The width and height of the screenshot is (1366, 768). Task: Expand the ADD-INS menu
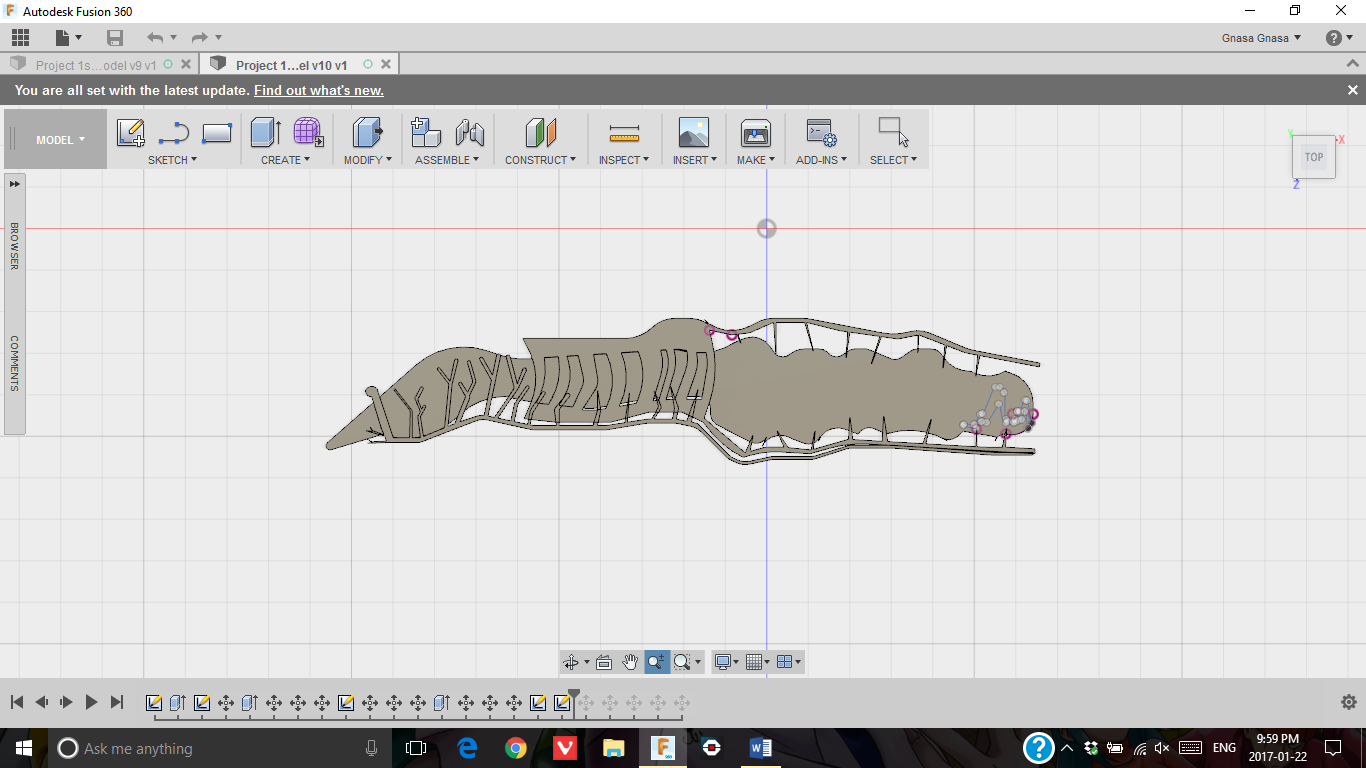(822, 160)
